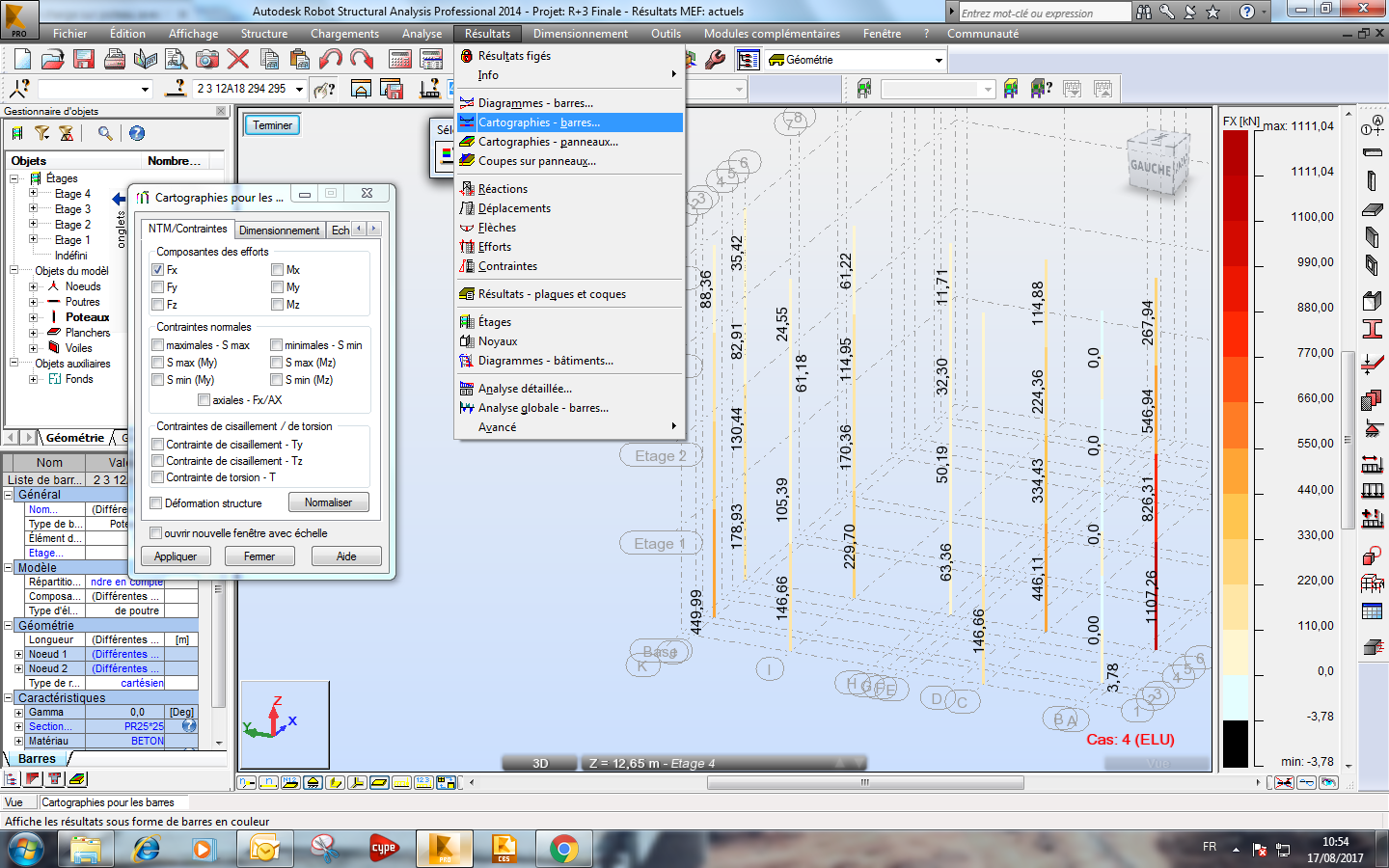
Task: Open the Chargements menu
Action: (344, 34)
